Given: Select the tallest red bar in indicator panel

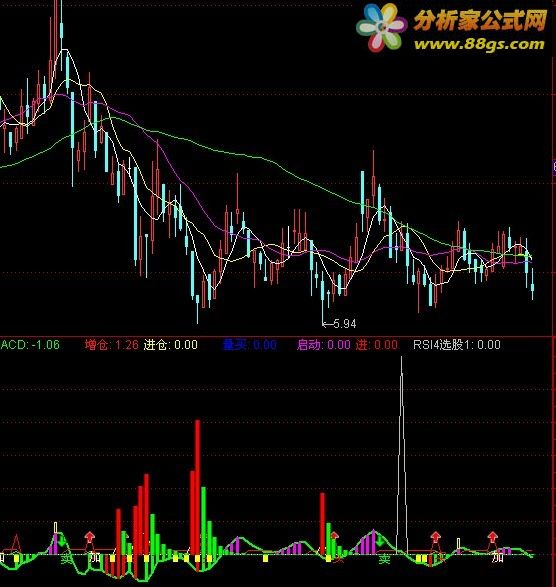Looking at the screenshot, I should click(x=197, y=488).
